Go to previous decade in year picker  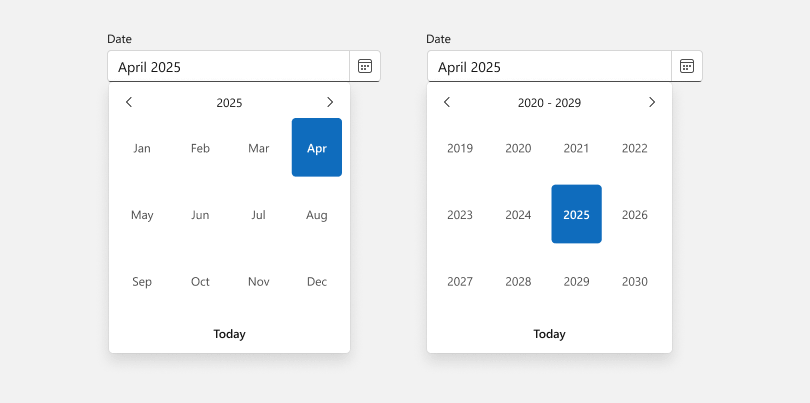(x=447, y=102)
